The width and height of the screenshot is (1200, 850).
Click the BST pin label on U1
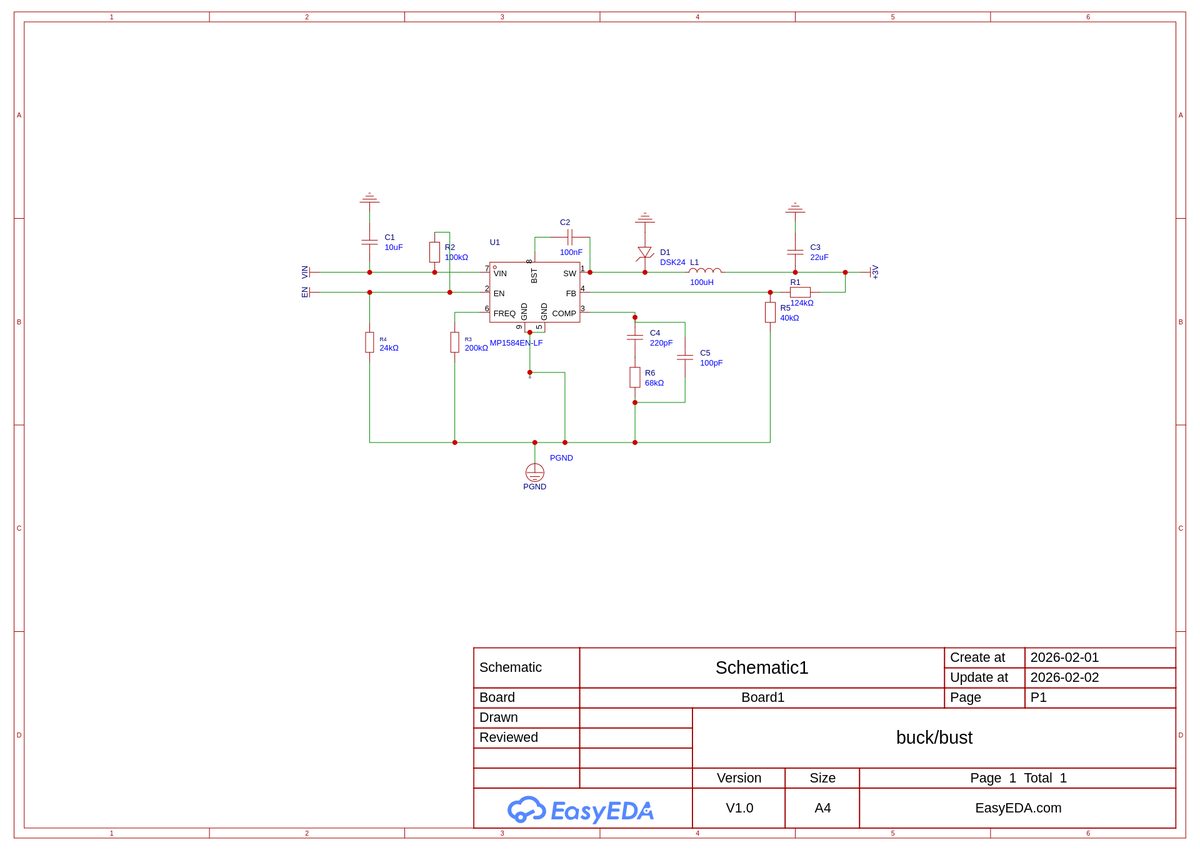(534, 275)
